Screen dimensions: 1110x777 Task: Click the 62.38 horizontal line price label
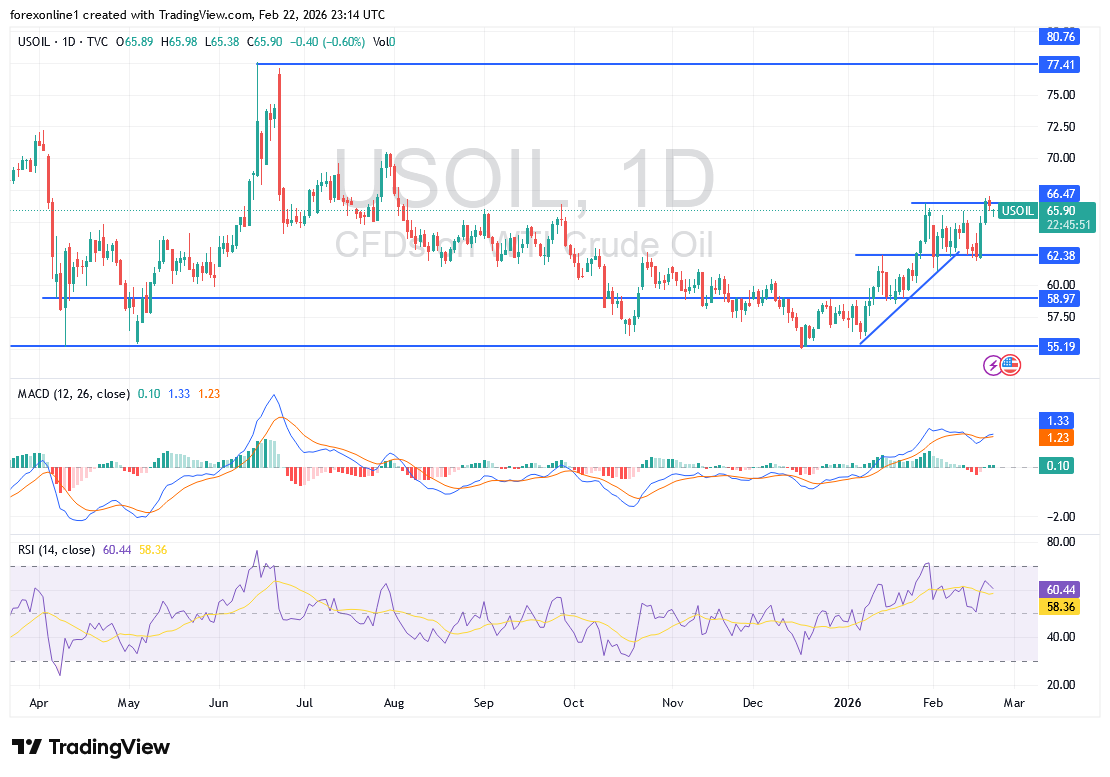tap(1060, 255)
